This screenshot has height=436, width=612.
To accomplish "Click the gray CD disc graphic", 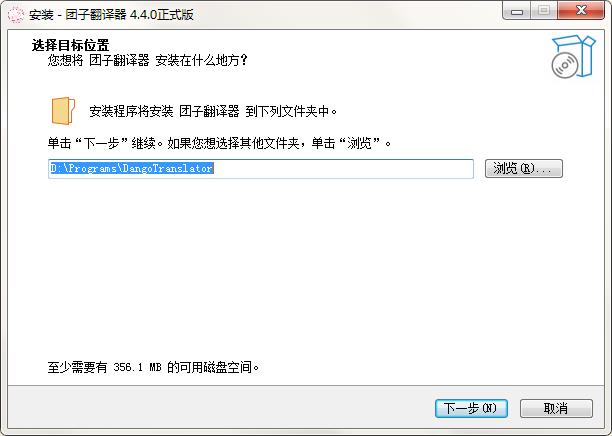I will 564,66.
